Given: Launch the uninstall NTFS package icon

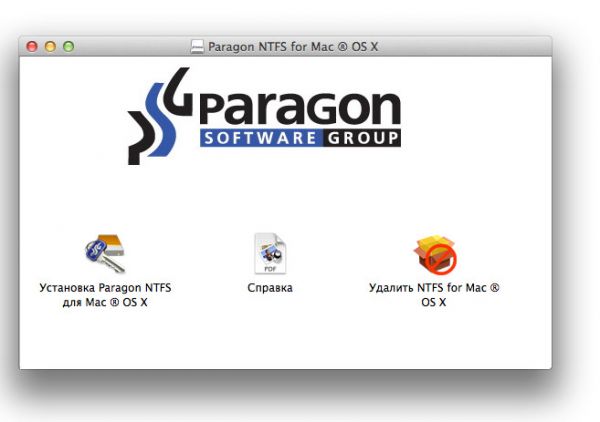Looking at the screenshot, I should [x=435, y=254].
